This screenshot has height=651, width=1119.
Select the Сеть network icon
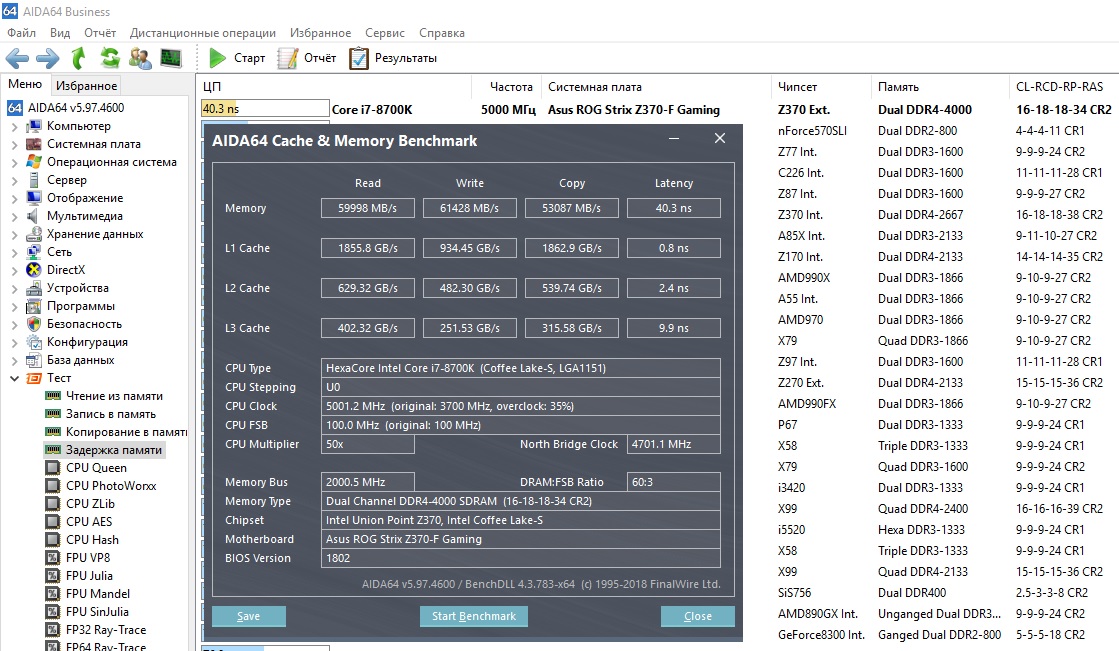[x=34, y=252]
